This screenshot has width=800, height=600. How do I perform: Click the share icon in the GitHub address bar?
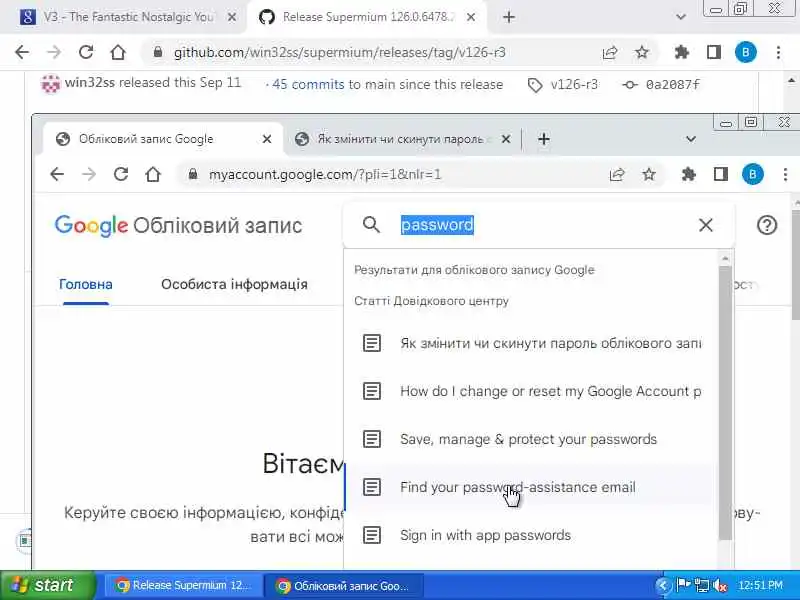pyautogui.click(x=610, y=52)
